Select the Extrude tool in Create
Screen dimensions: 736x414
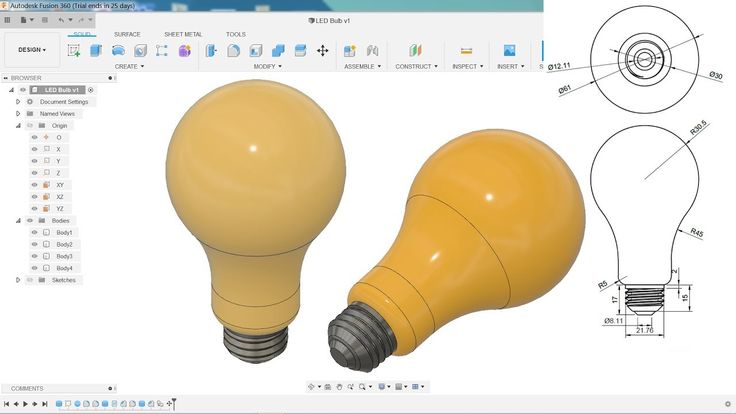coord(96,50)
